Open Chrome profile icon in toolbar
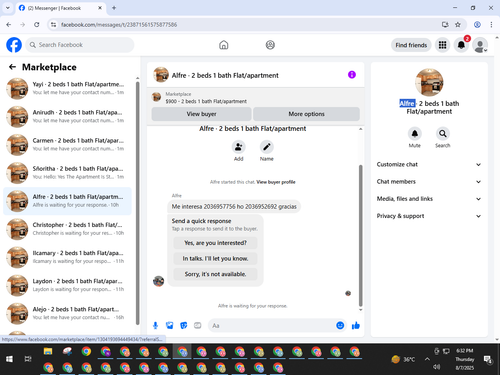This screenshot has height=375, width=500. [x=477, y=24]
